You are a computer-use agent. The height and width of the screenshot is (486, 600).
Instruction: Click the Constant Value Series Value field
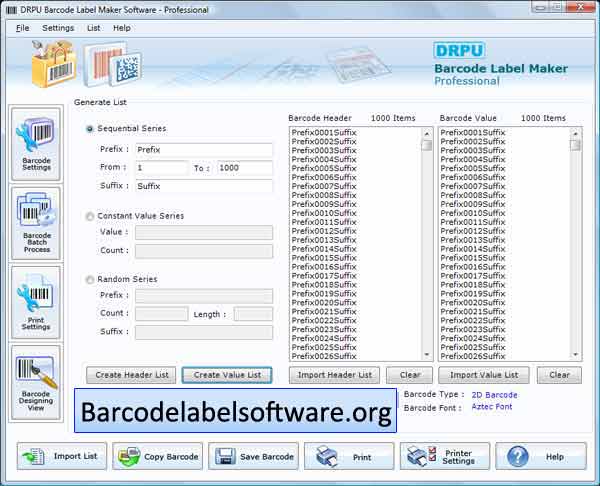204,233
